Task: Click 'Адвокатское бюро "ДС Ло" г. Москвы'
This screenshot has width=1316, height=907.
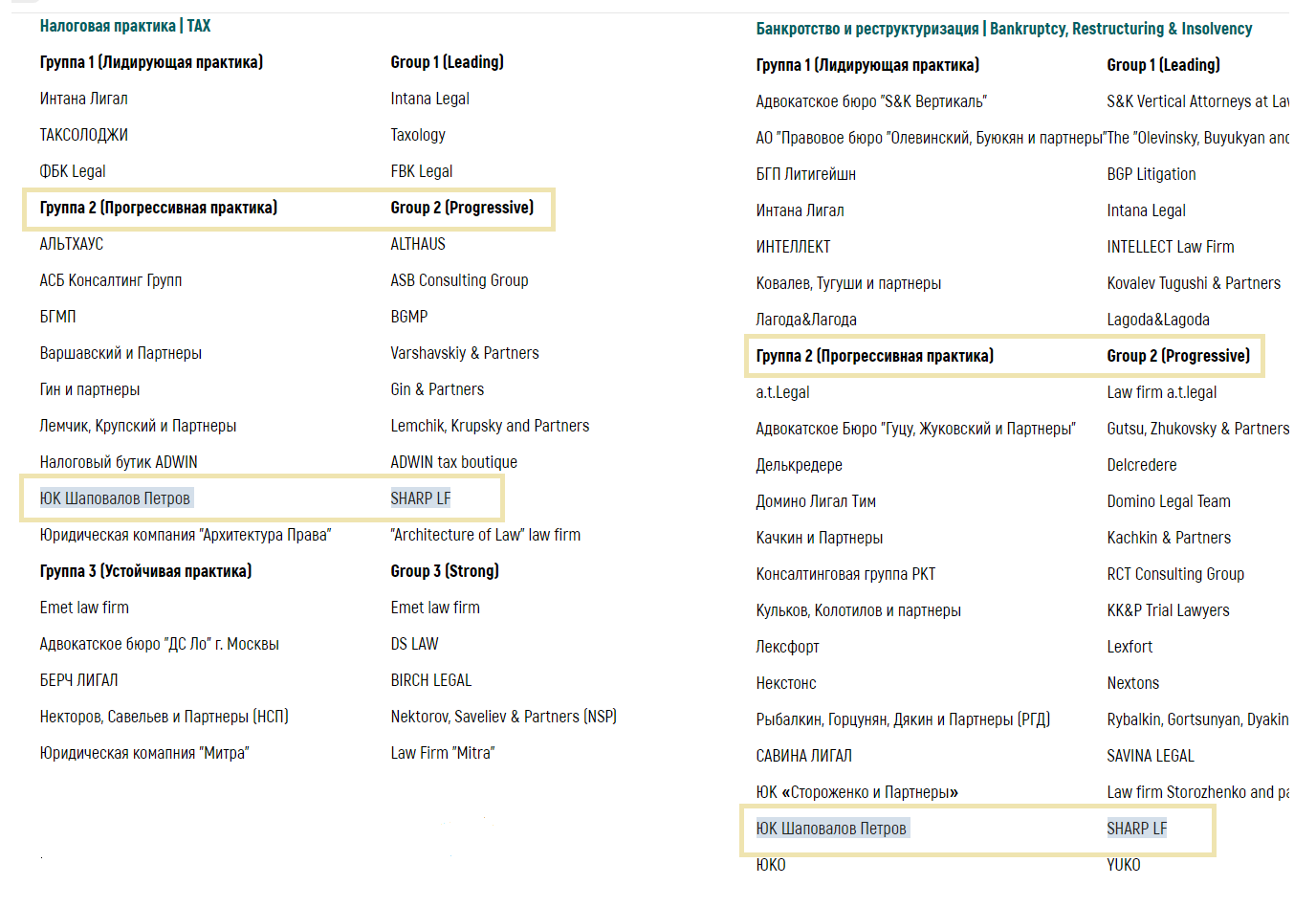Action: tap(160, 644)
